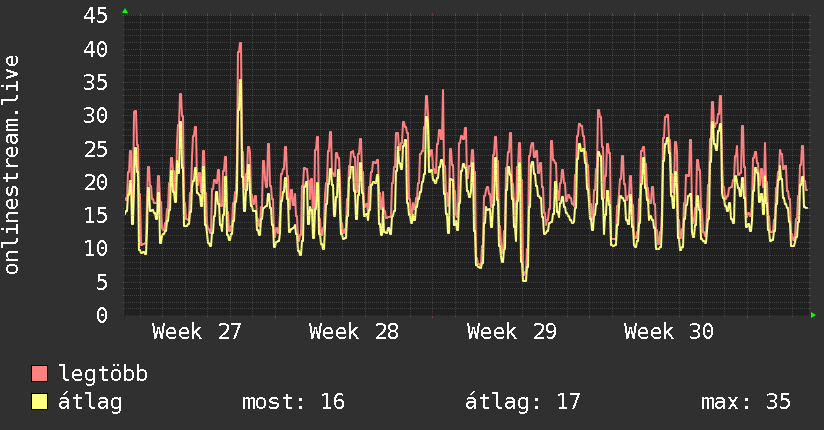
Task: Click the pink legtöbb legend swatch
Action: coord(39,373)
